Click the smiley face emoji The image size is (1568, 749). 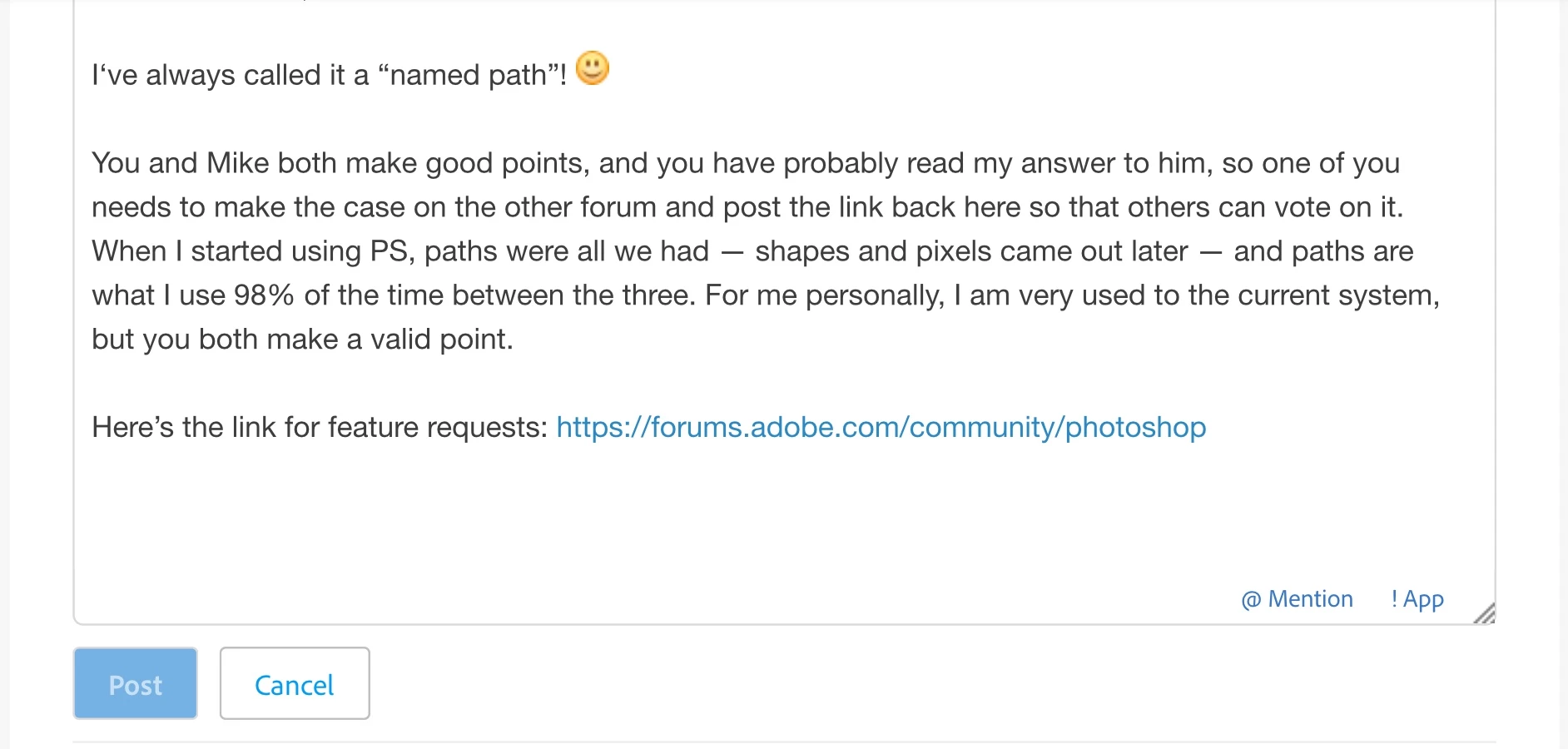(593, 69)
